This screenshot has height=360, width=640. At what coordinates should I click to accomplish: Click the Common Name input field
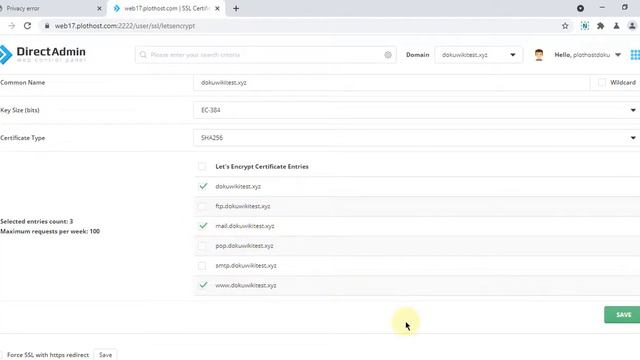point(391,82)
